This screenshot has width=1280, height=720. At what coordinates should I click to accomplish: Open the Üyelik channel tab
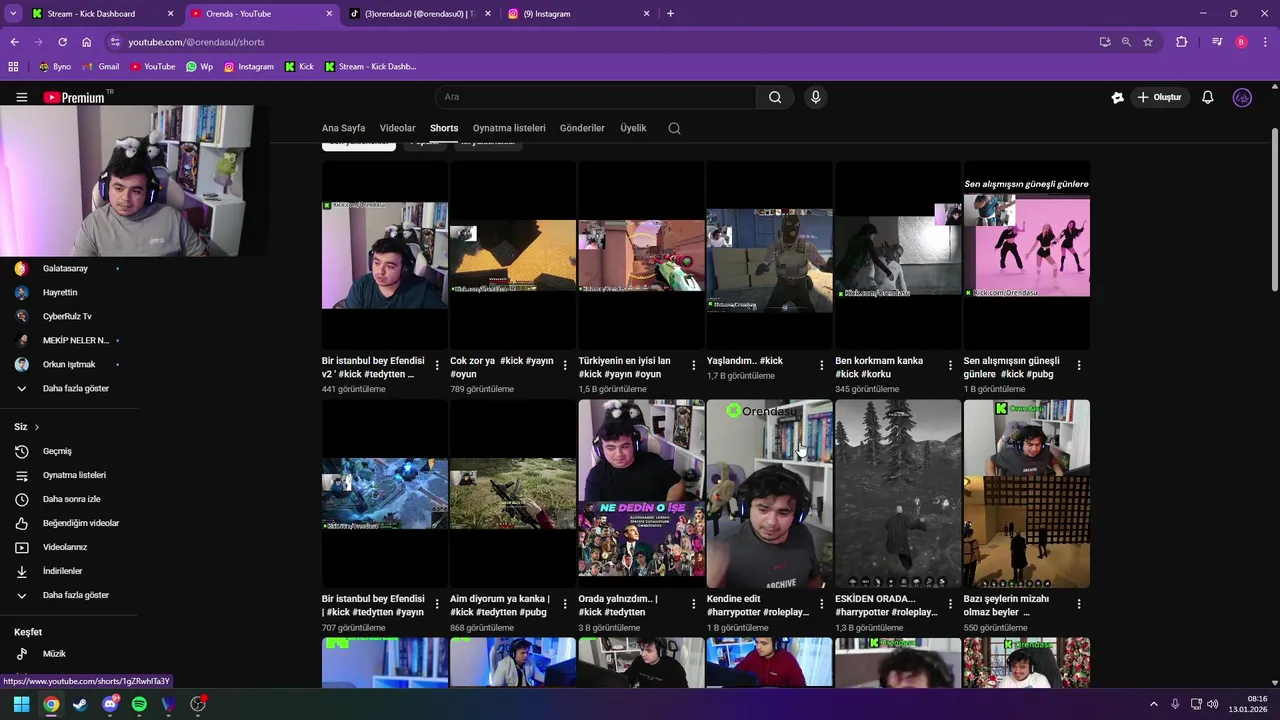tap(633, 128)
